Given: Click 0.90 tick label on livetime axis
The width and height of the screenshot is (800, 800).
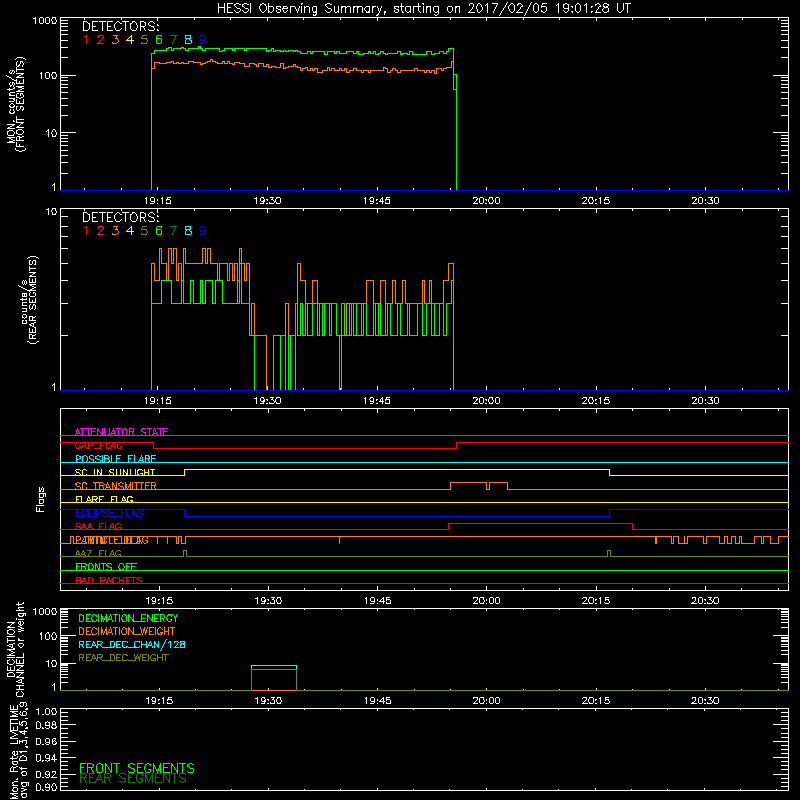Looking at the screenshot, I should coord(46,788).
